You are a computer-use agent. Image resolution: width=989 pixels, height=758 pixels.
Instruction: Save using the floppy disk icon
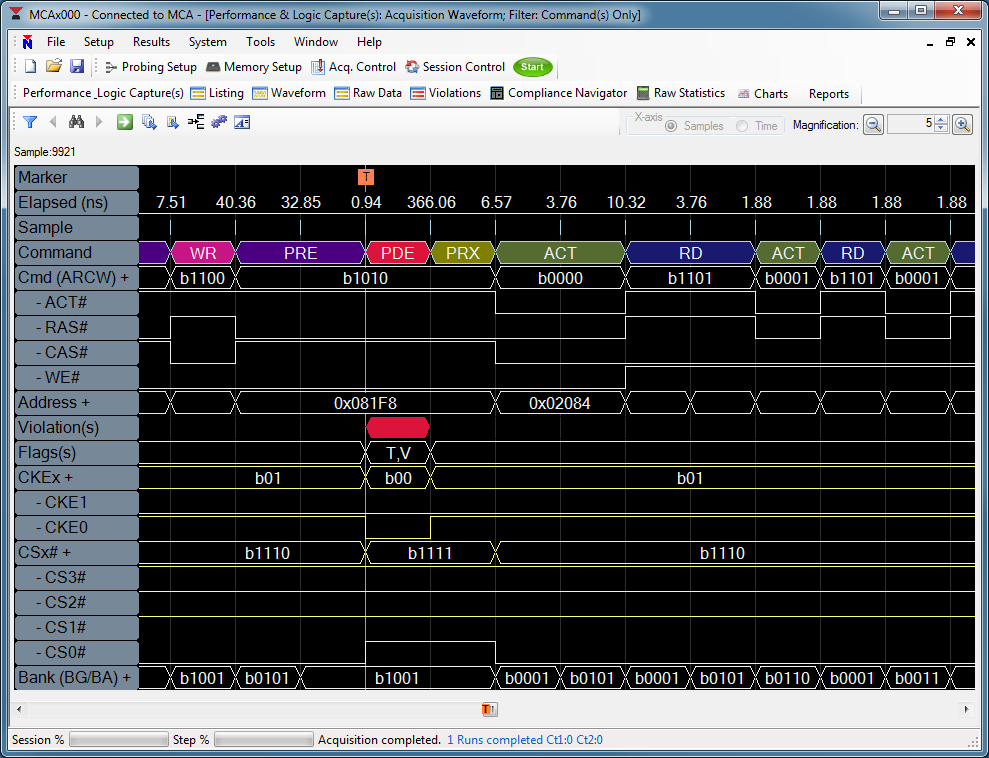pyautogui.click(x=77, y=67)
